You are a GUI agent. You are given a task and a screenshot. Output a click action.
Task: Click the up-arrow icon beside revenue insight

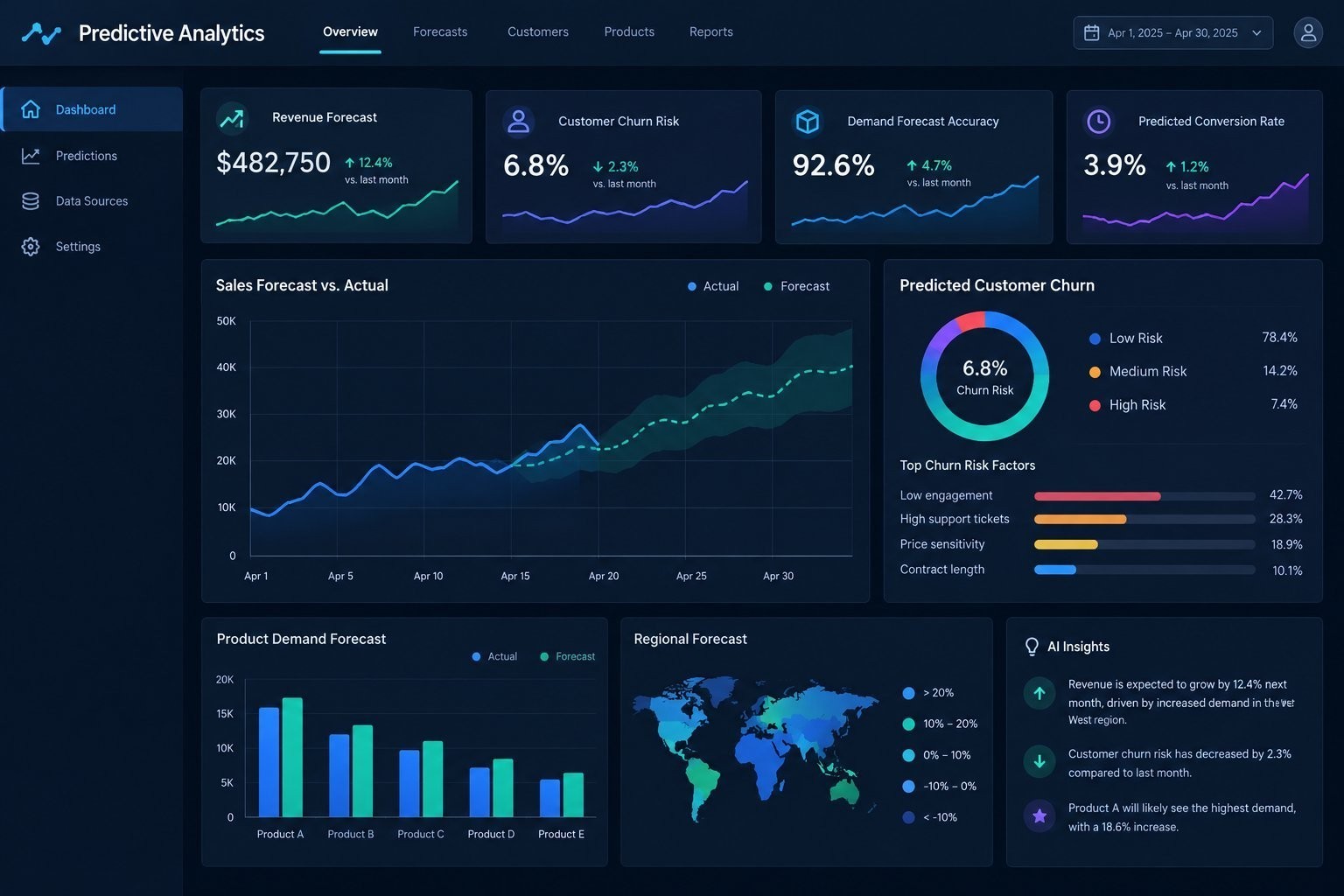(1039, 693)
